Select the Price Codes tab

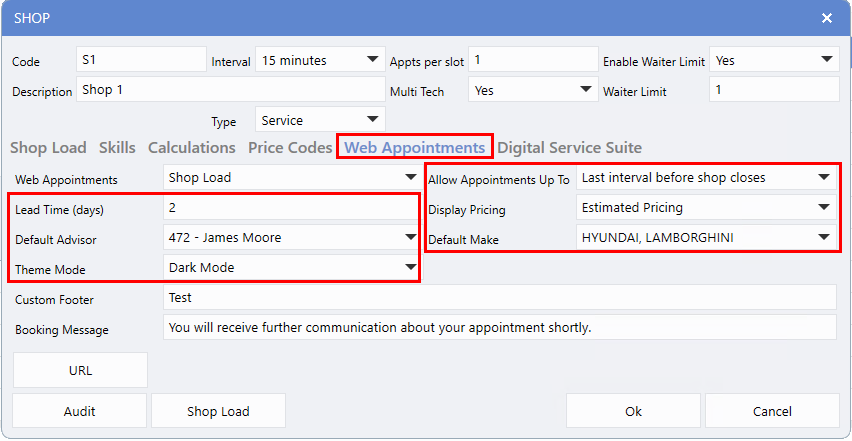[x=290, y=148]
